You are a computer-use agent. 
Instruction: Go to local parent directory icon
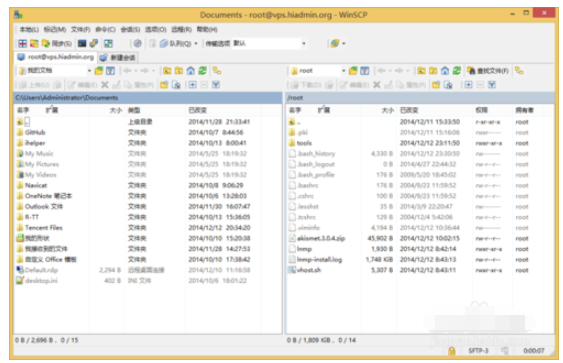pos(167,71)
